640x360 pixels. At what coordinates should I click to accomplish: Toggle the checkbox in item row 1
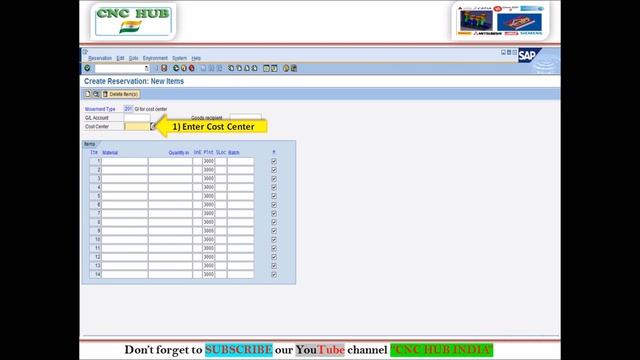[x=274, y=161]
